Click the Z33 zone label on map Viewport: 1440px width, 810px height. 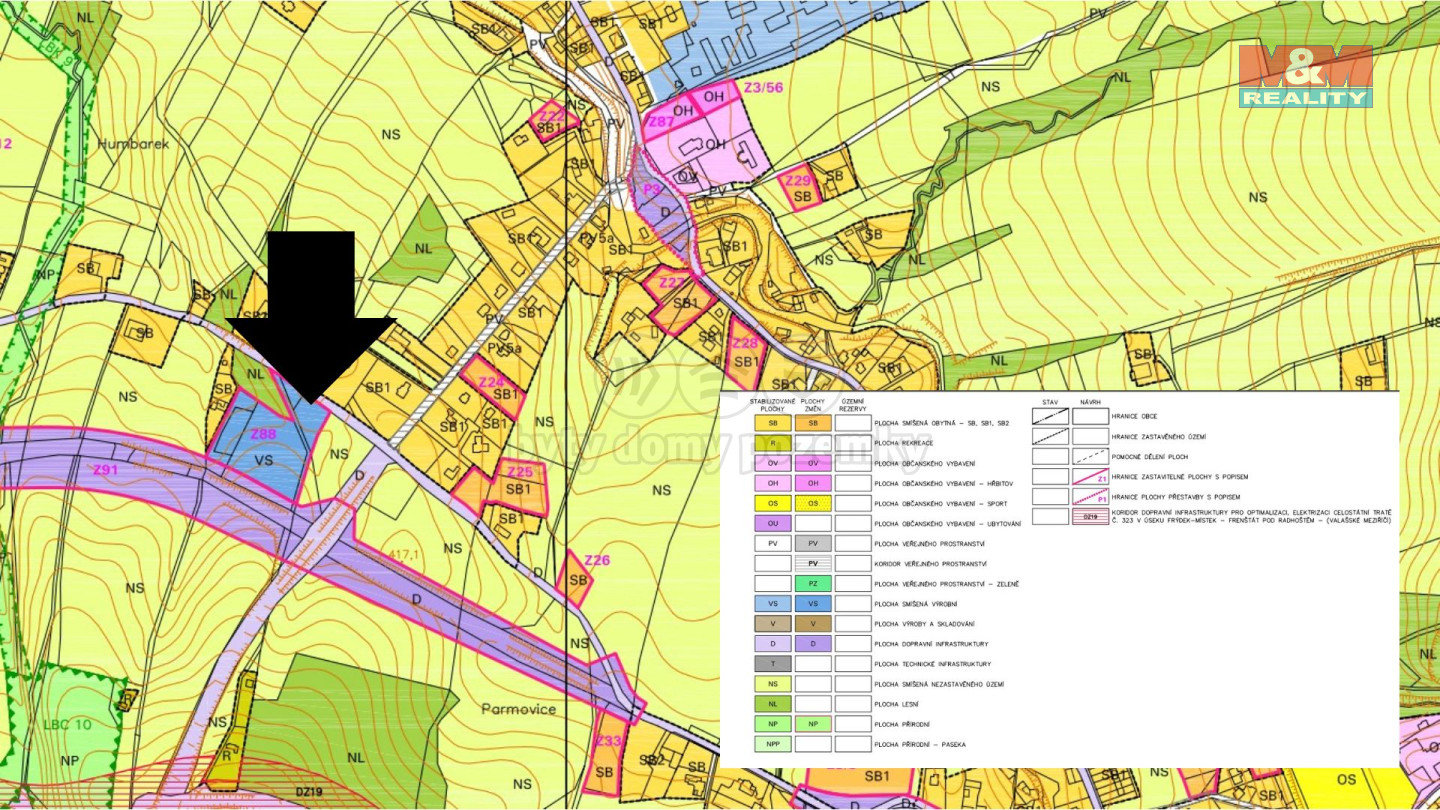tap(608, 741)
